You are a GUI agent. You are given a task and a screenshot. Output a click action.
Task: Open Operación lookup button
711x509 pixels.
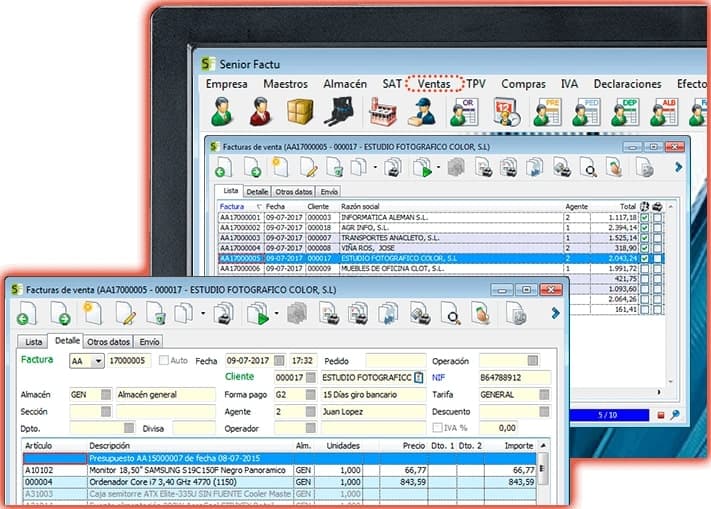coord(533,361)
